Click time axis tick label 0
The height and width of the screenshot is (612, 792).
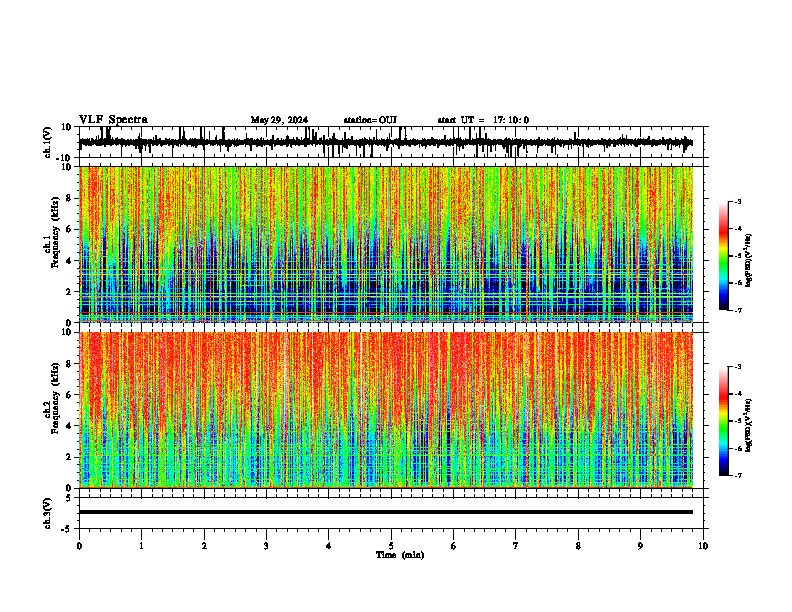[79, 545]
